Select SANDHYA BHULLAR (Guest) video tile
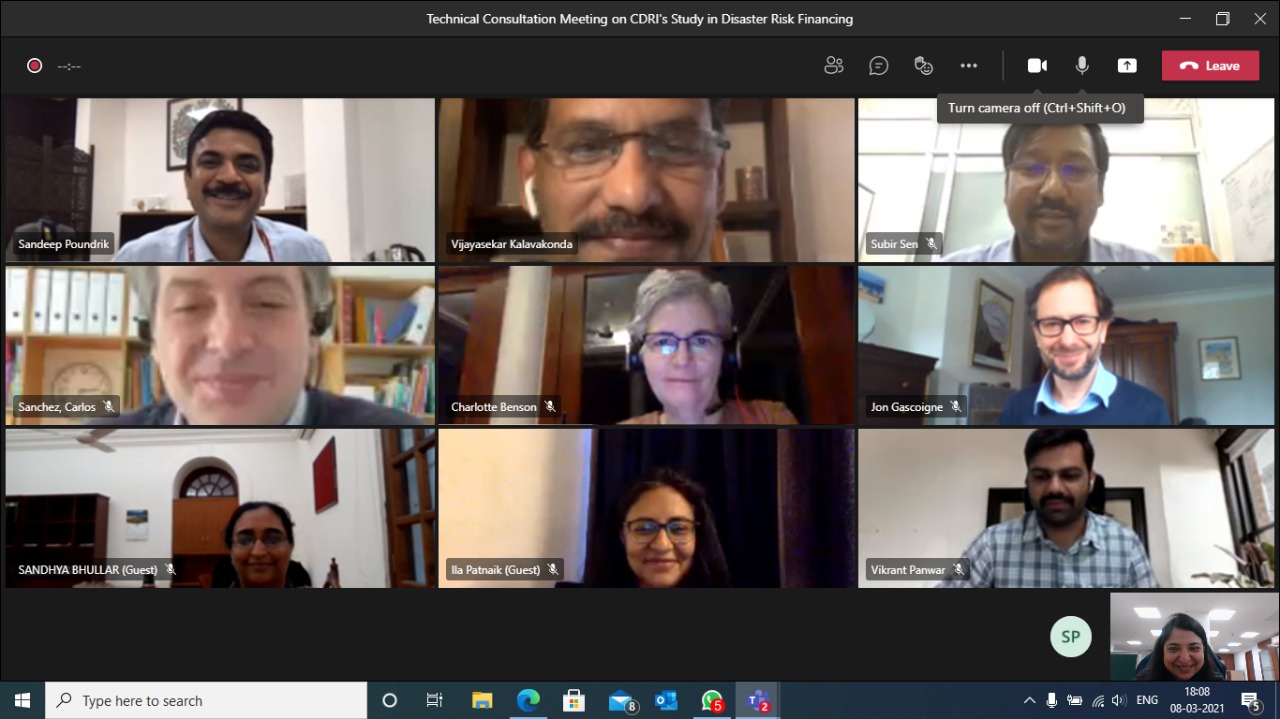This screenshot has height=719, width=1280. tap(220, 508)
